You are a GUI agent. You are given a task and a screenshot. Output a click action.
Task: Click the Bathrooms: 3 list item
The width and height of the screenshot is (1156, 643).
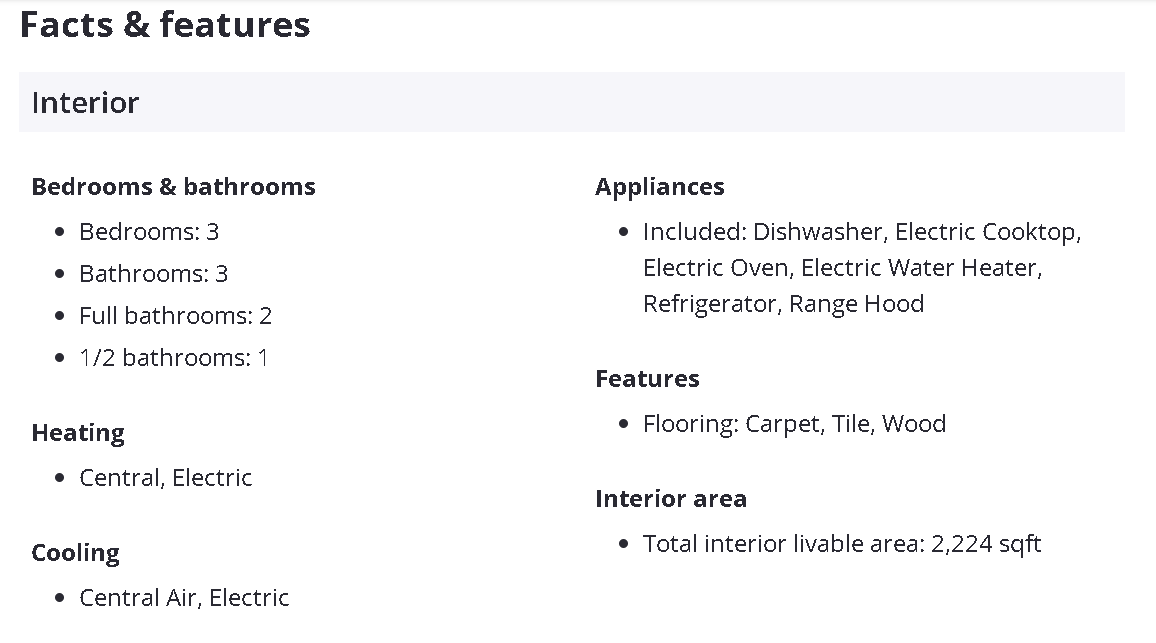153,274
